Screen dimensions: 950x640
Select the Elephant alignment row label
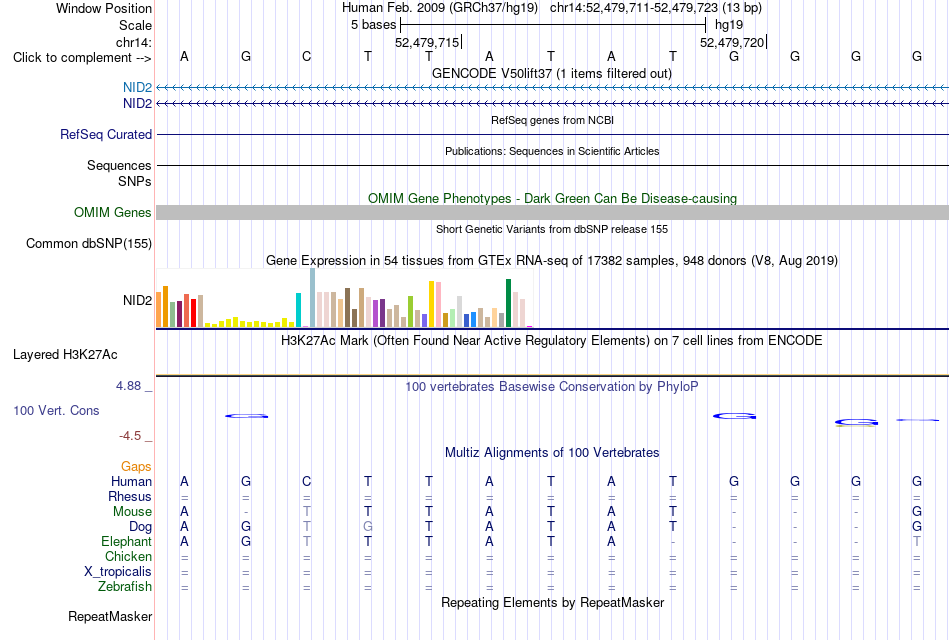coord(126,541)
